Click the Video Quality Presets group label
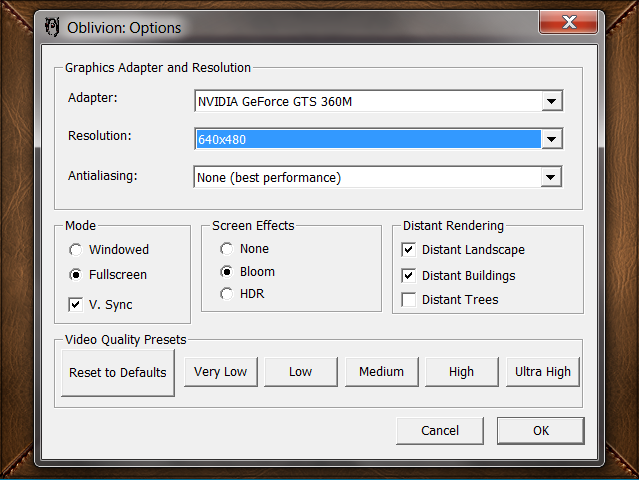 pos(126,339)
